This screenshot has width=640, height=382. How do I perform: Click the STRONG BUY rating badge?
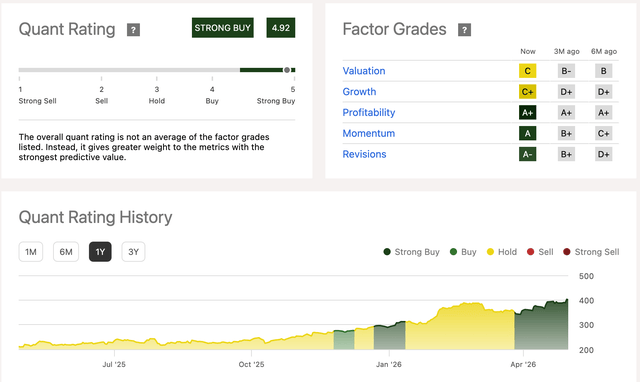[222, 28]
